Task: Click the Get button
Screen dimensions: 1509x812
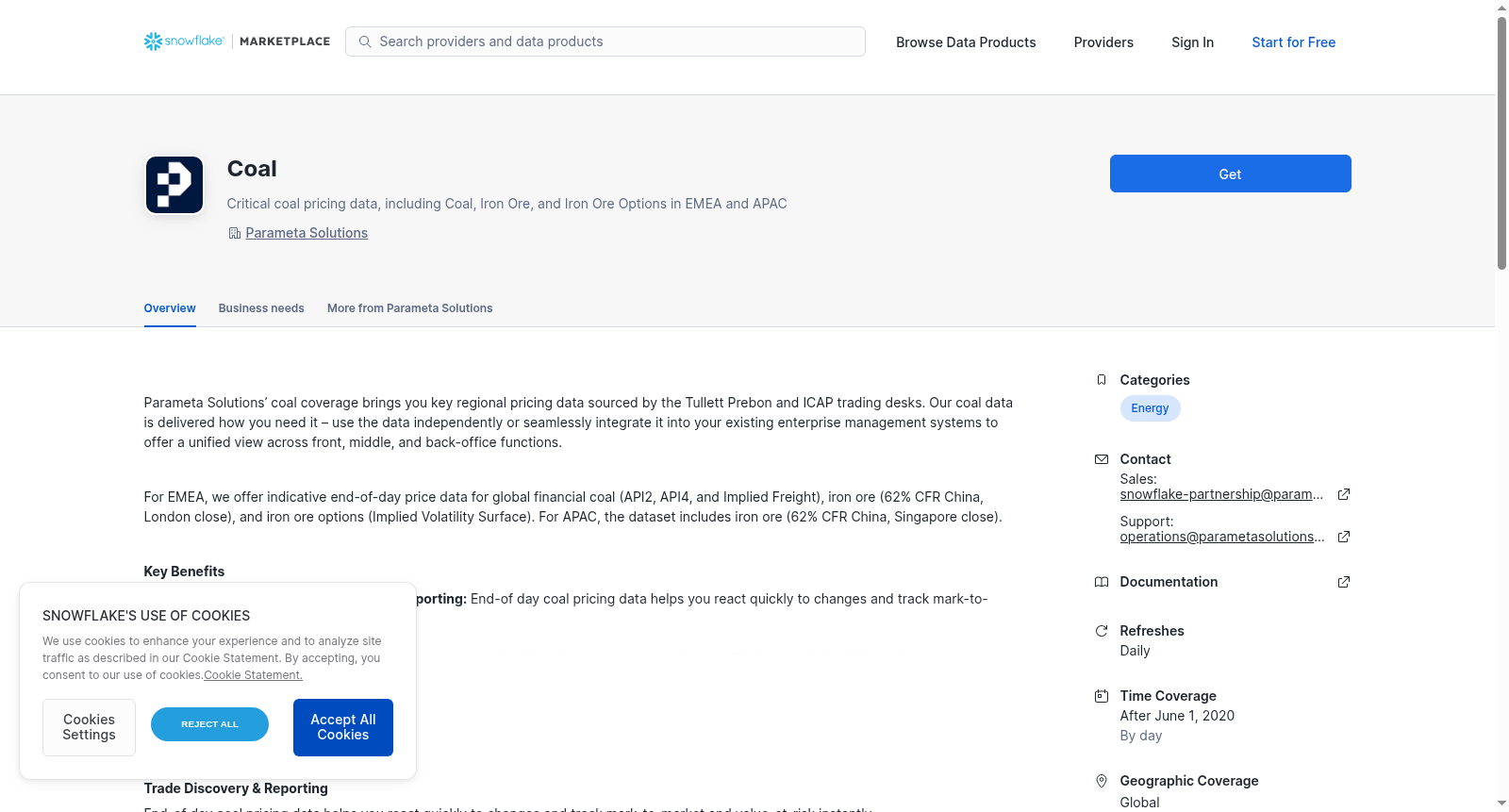Action: (1231, 174)
